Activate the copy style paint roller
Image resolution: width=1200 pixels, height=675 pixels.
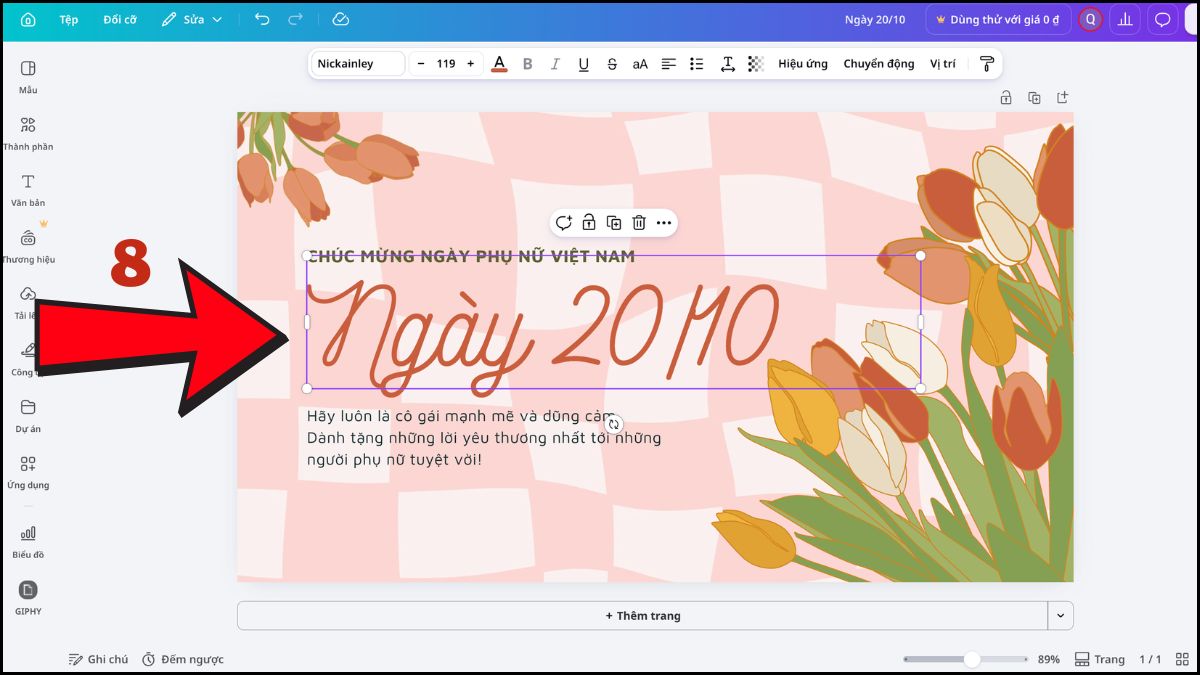(x=987, y=64)
